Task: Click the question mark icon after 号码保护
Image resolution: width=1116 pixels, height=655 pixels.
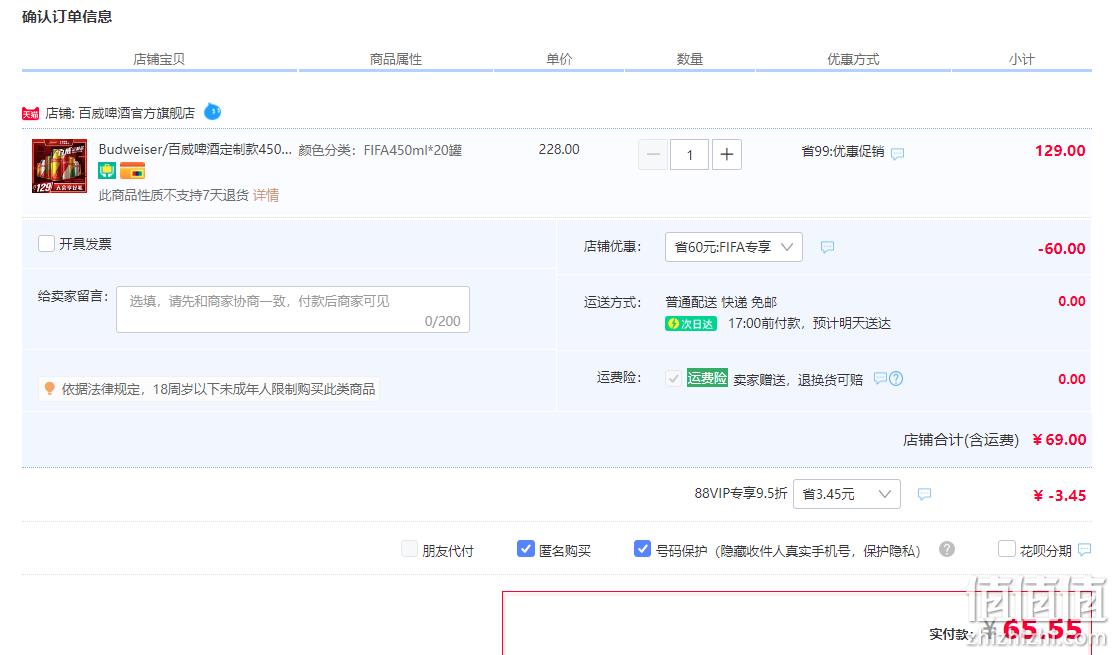Action: pos(947,549)
